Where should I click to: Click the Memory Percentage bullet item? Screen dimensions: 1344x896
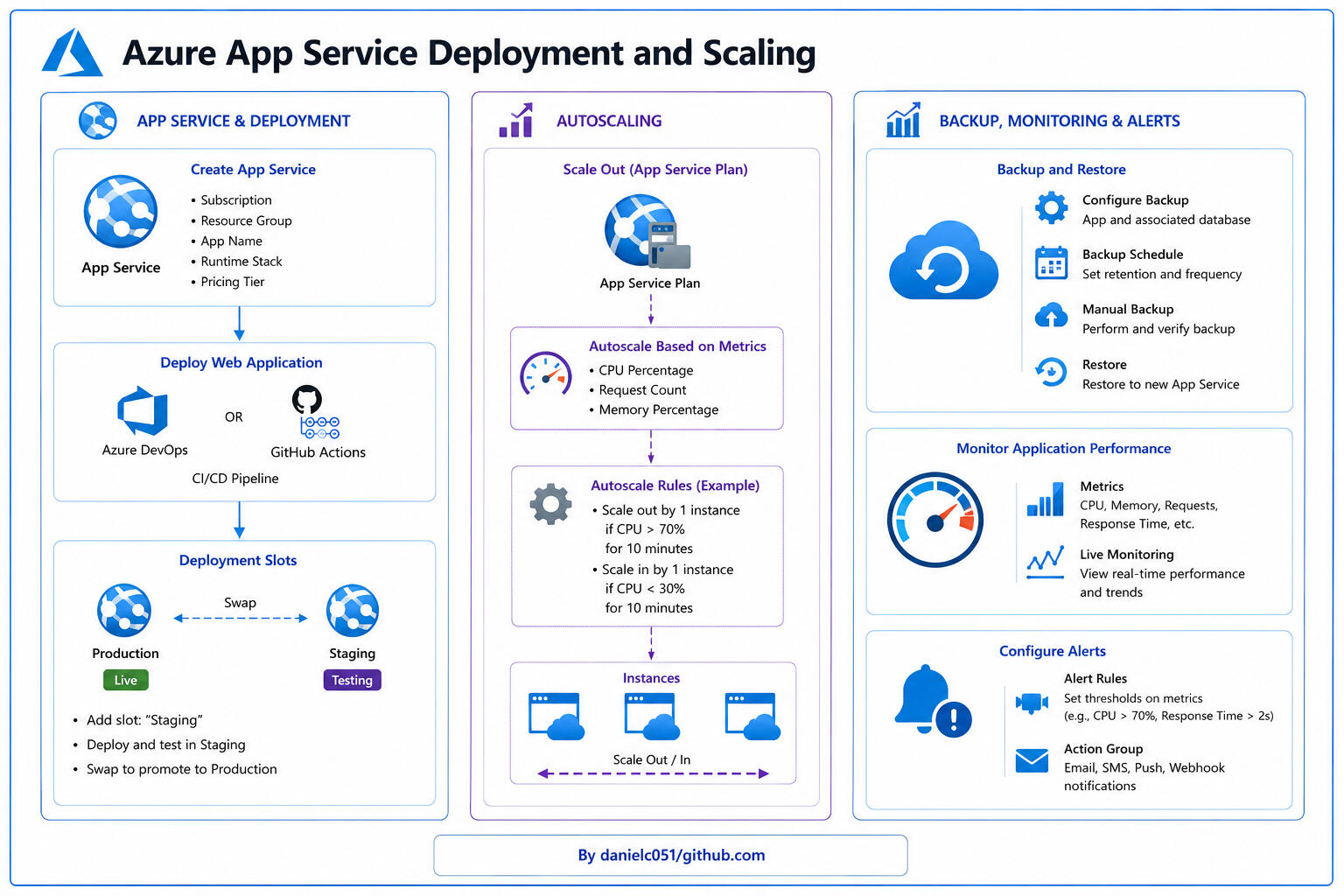point(654,409)
